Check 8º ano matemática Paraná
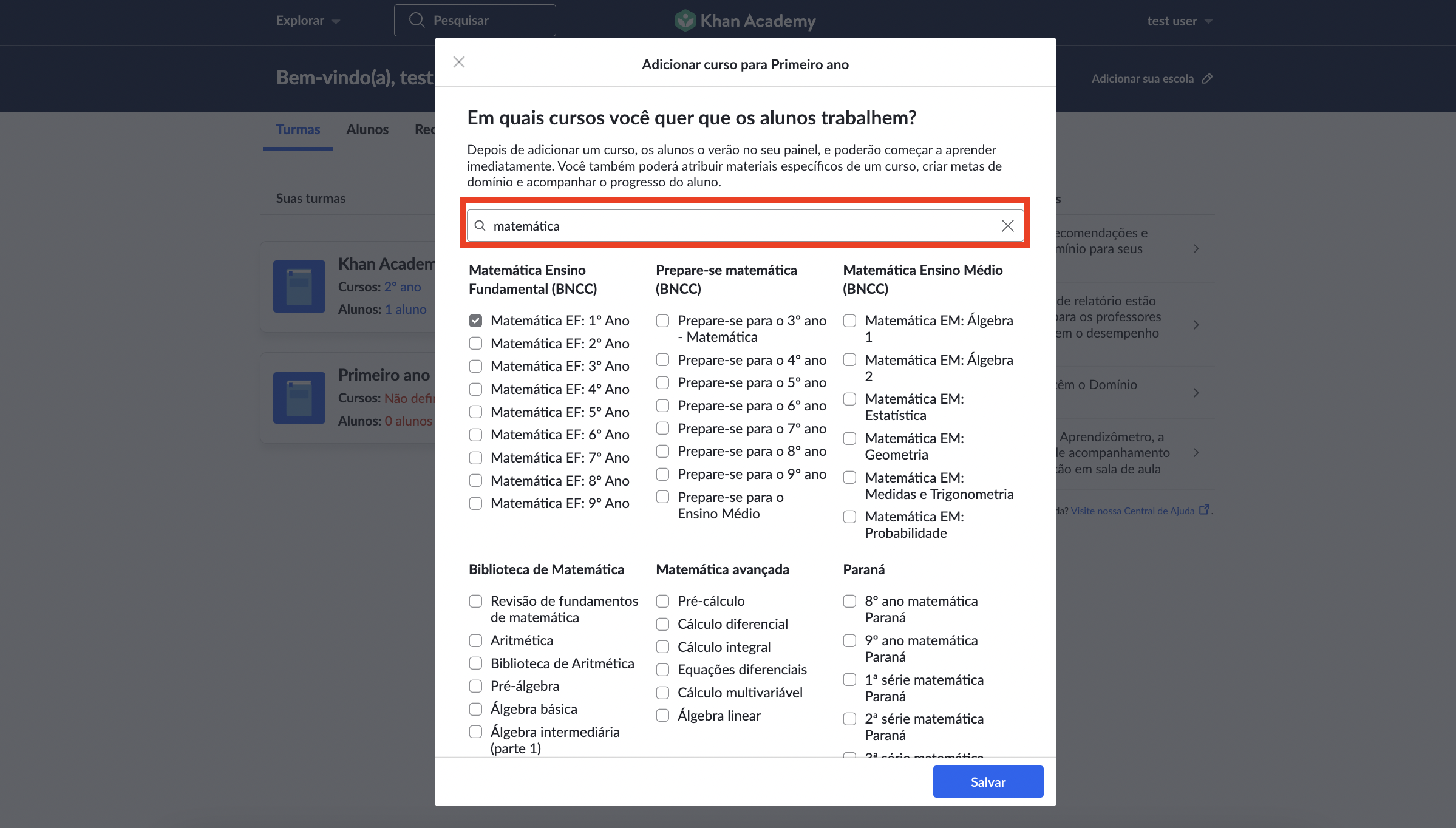Image resolution: width=1456 pixels, height=828 pixels. click(x=849, y=601)
